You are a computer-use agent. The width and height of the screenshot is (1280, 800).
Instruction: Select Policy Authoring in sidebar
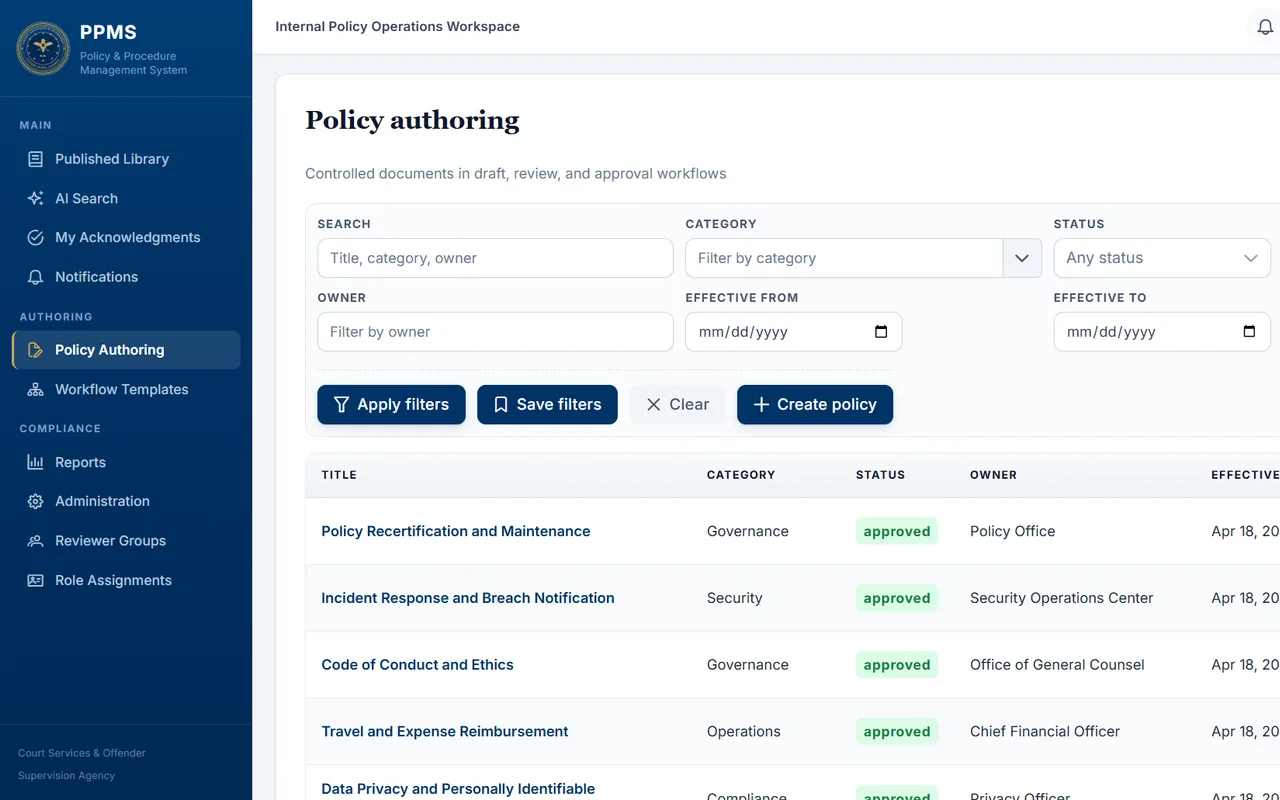coord(126,350)
